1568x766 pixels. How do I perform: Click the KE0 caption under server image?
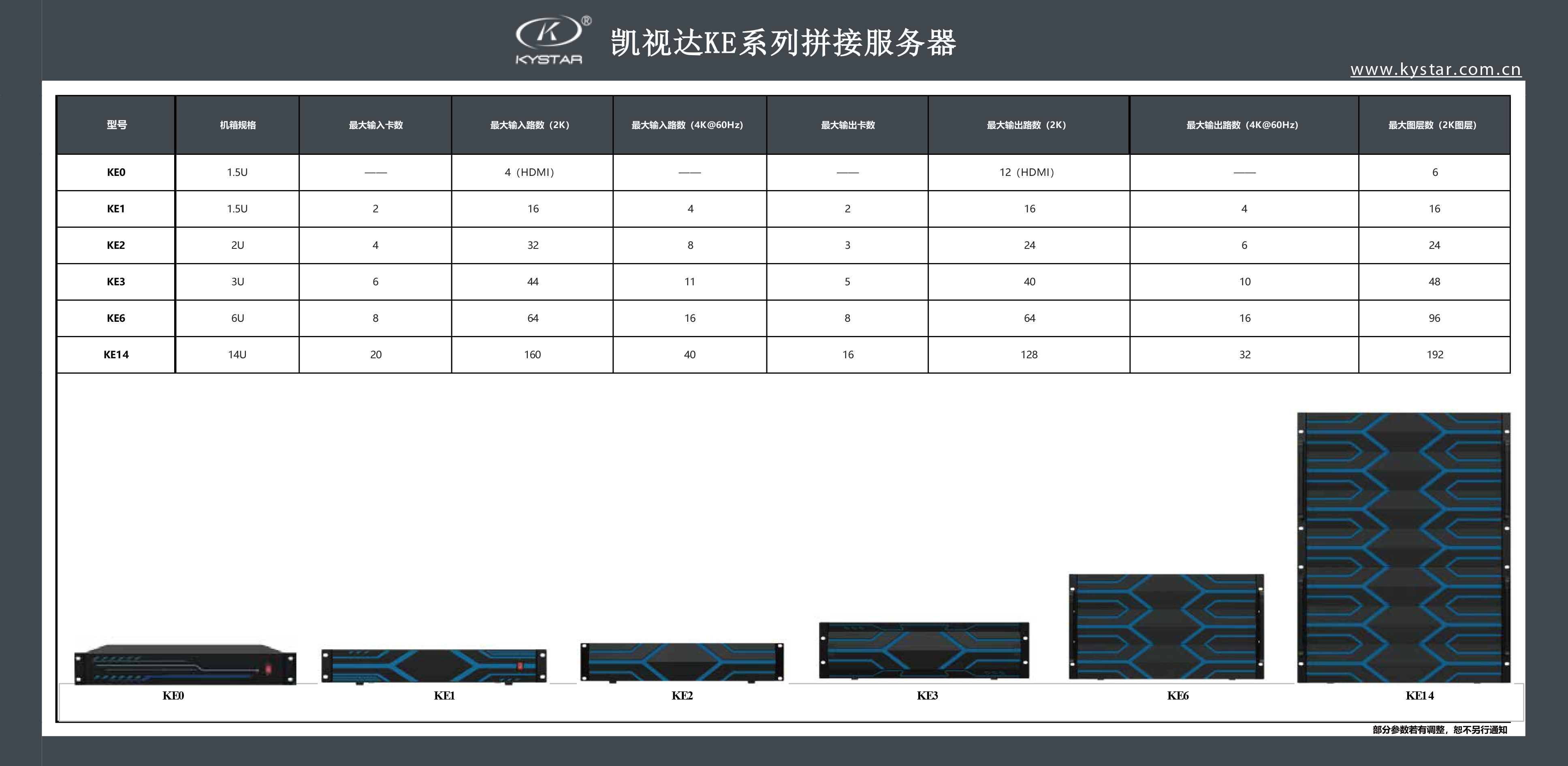173,696
